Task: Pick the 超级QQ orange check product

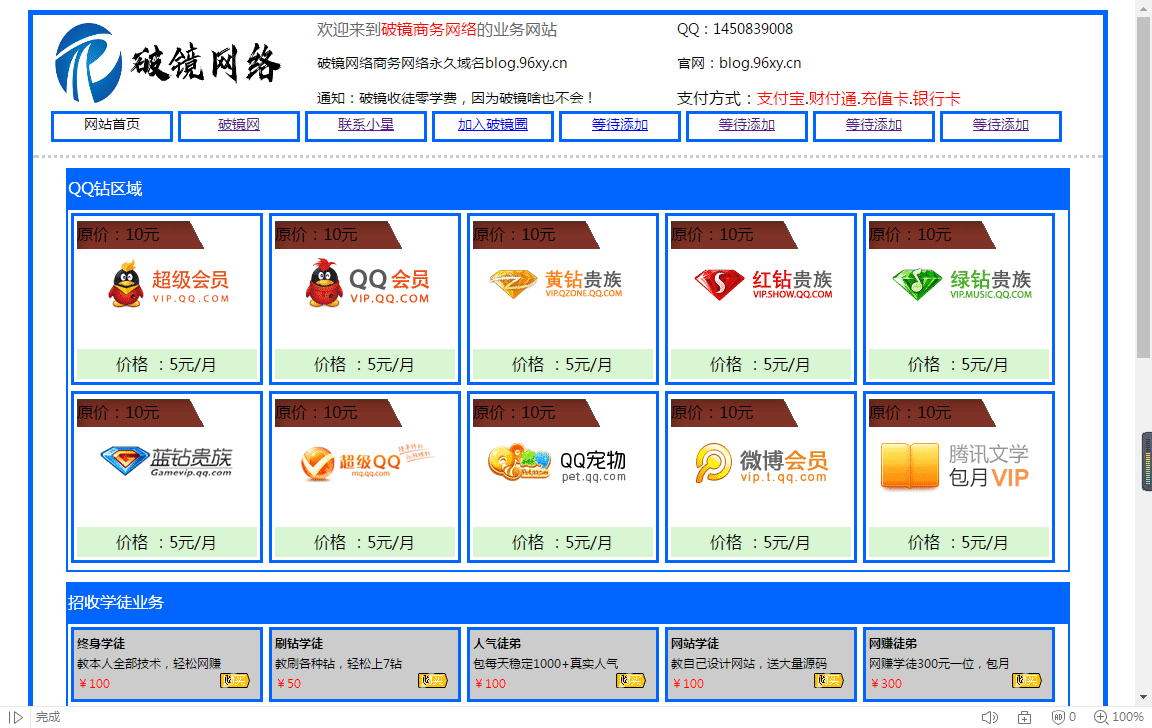Action: pyautogui.click(x=367, y=463)
